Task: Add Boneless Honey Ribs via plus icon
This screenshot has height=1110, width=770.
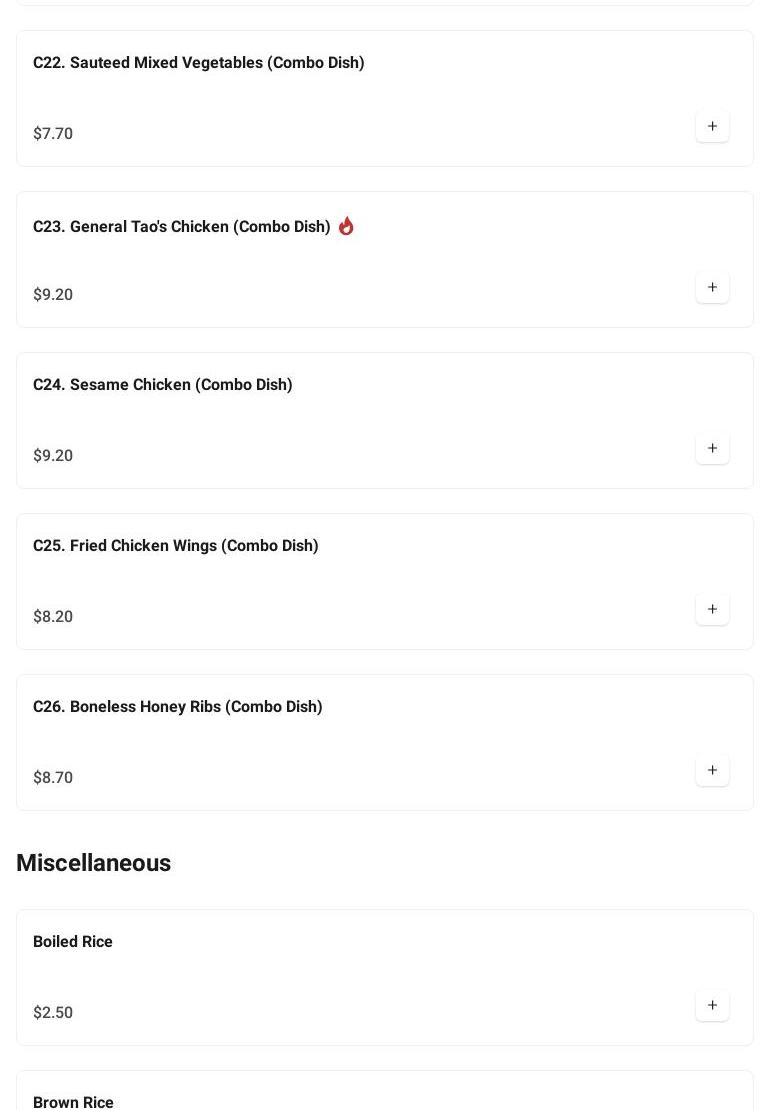Action: pyautogui.click(x=712, y=770)
